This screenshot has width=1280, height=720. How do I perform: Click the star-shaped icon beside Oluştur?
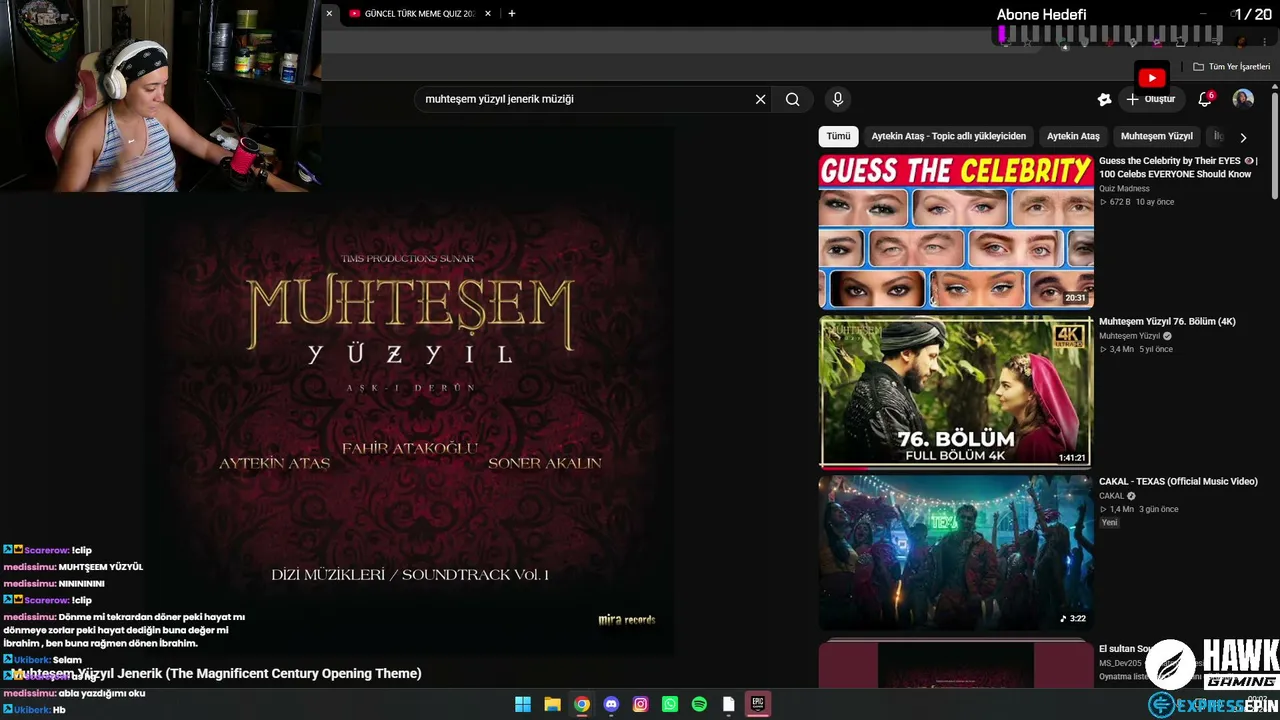tap(1104, 99)
